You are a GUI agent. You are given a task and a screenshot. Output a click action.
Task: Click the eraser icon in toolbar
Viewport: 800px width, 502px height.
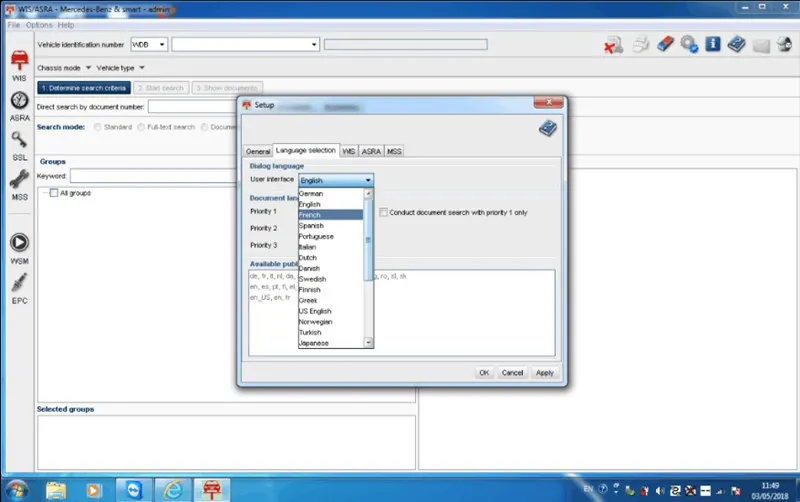pyautogui.click(x=665, y=44)
